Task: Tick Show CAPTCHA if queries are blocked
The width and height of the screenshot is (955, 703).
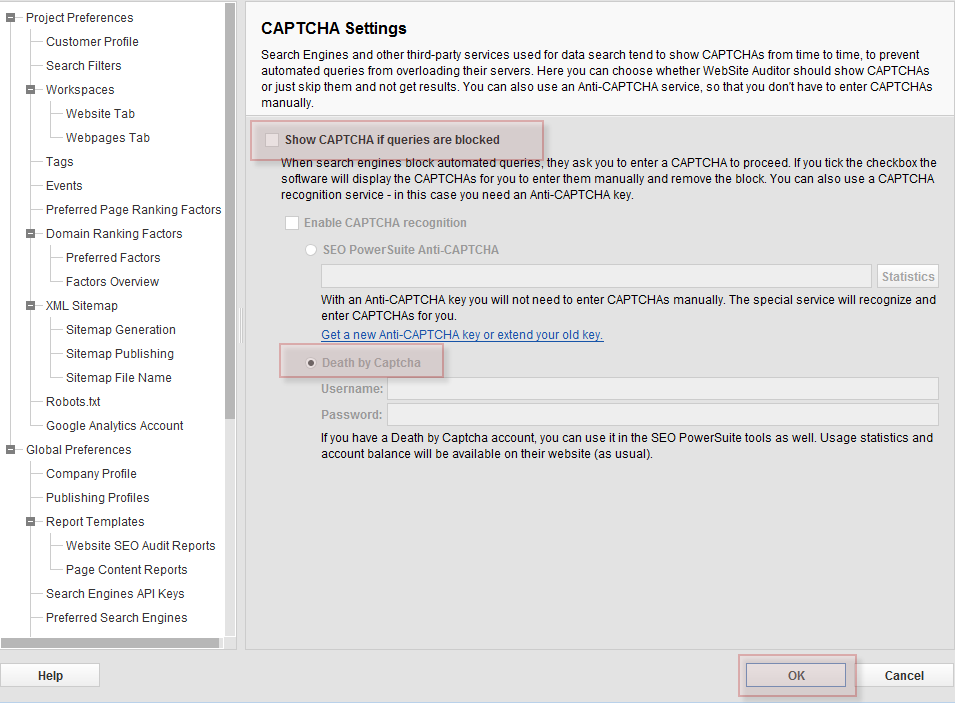Action: 272,140
